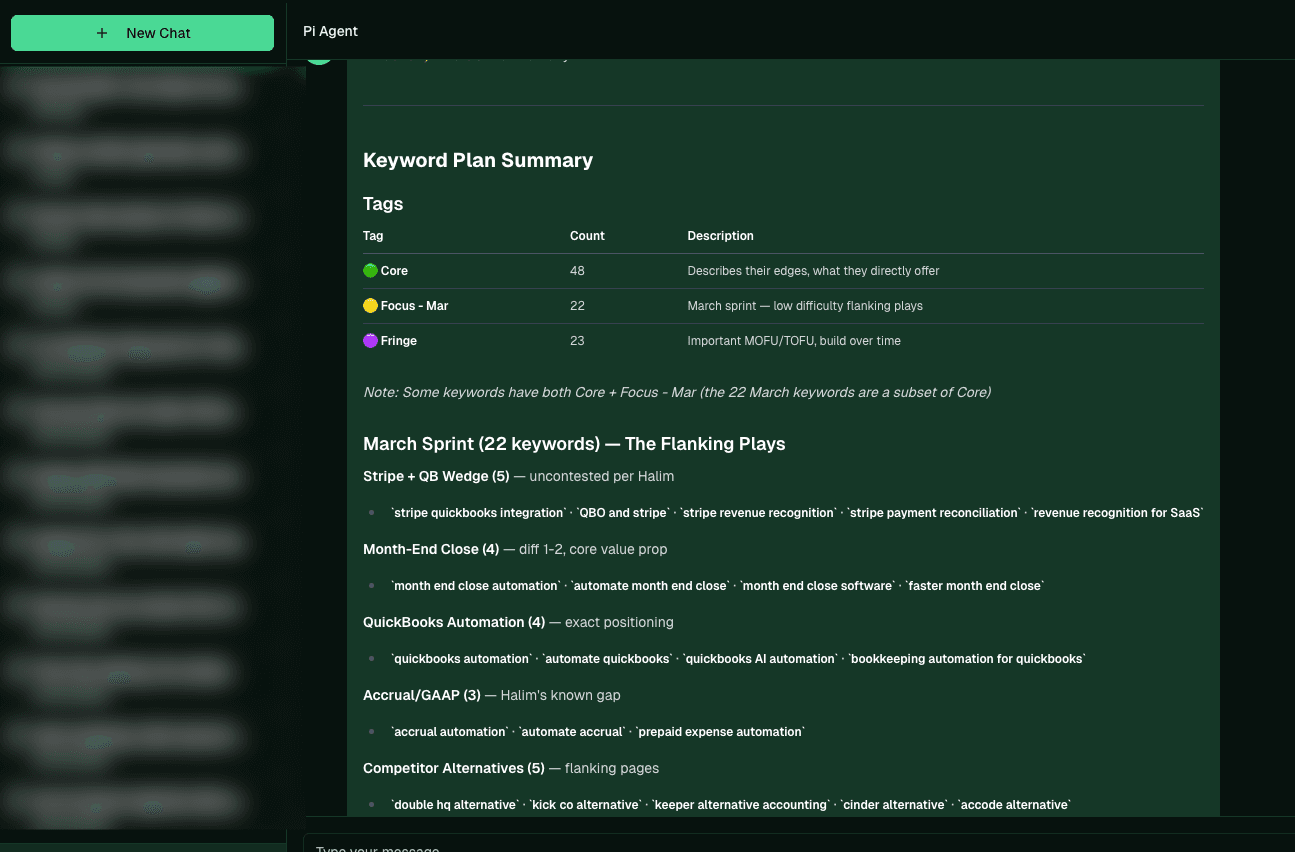The height and width of the screenshot is (852, 1295).
Task: Click the green Core tag dot
Action: click(x=370, y=271)
